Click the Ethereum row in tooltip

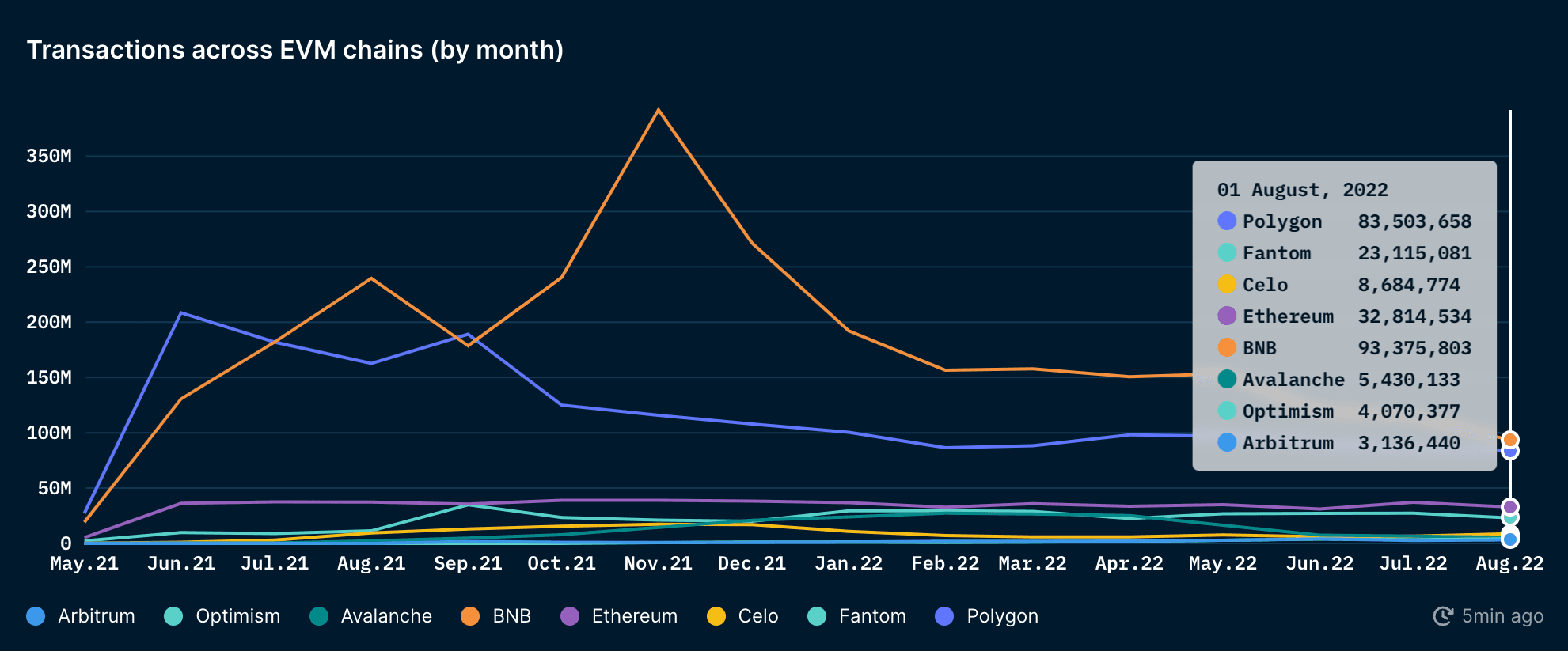pos(1344,316)
